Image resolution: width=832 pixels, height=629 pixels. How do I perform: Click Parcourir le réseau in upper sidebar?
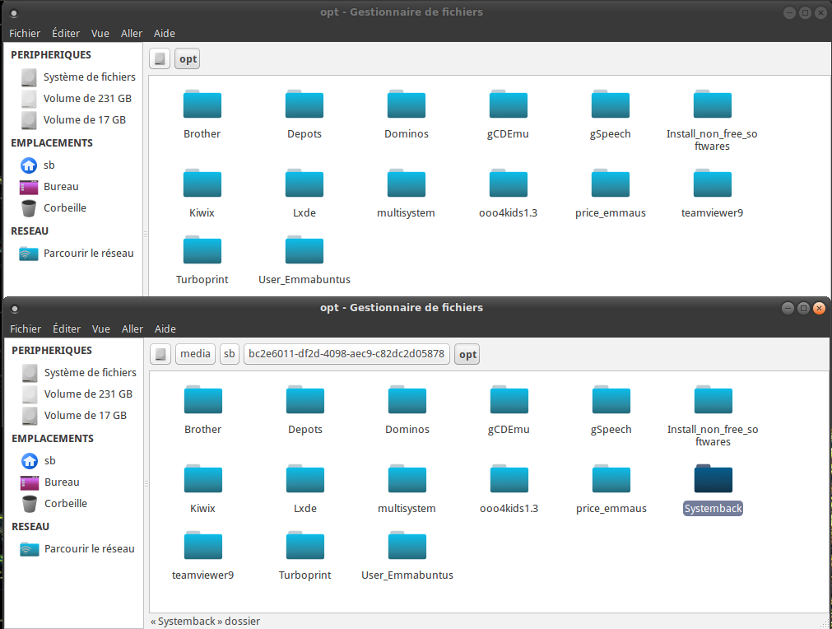tap(76, 253)
